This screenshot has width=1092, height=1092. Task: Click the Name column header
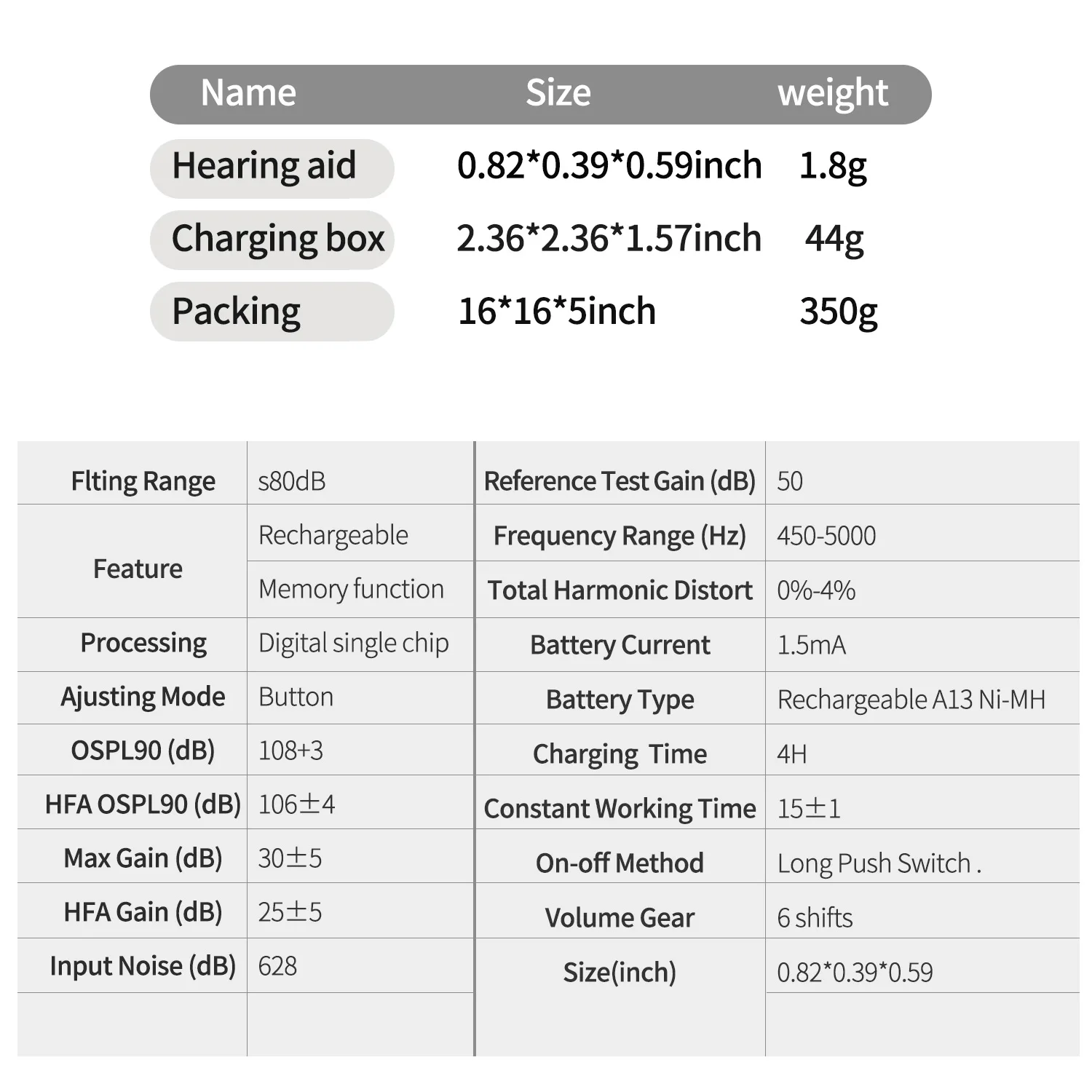click(x=248, y=93)
